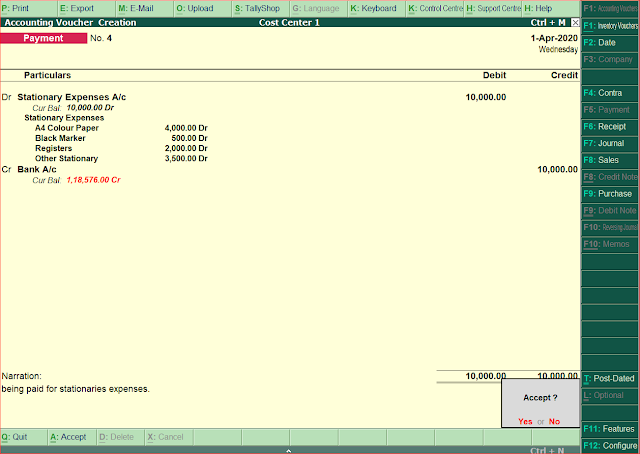This screenshot has height=454, width=640.
Task: Open H: Support Centre
Action: (494, 8)
